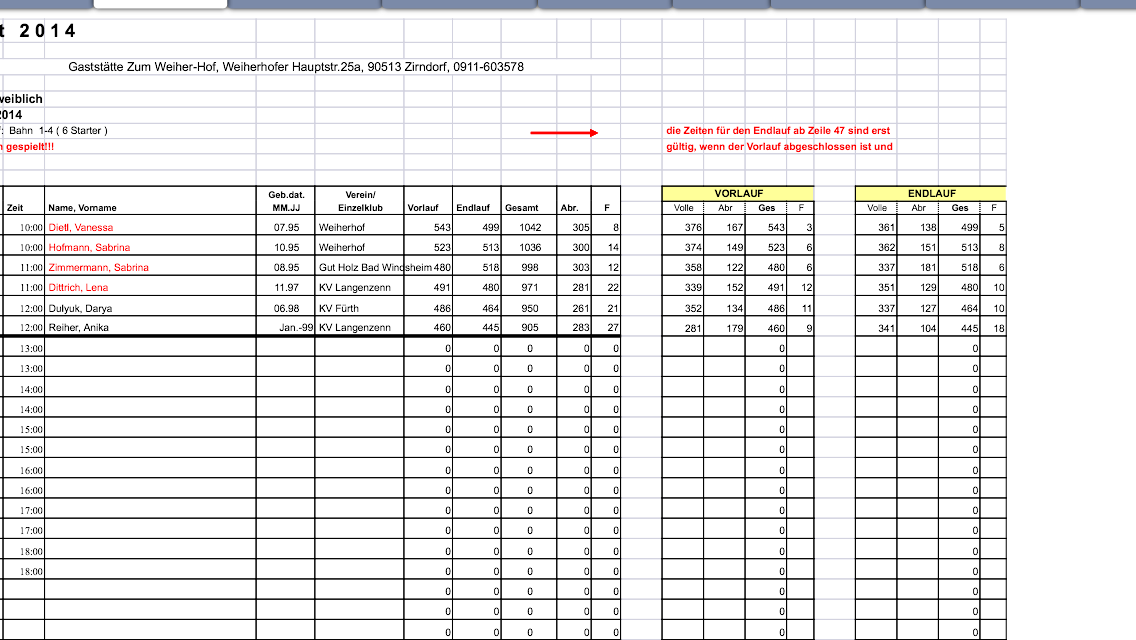This screenshot has width=1136, height=640.
Task: Select the cell Hofmann, Sabrina
Action: (89, 247)
